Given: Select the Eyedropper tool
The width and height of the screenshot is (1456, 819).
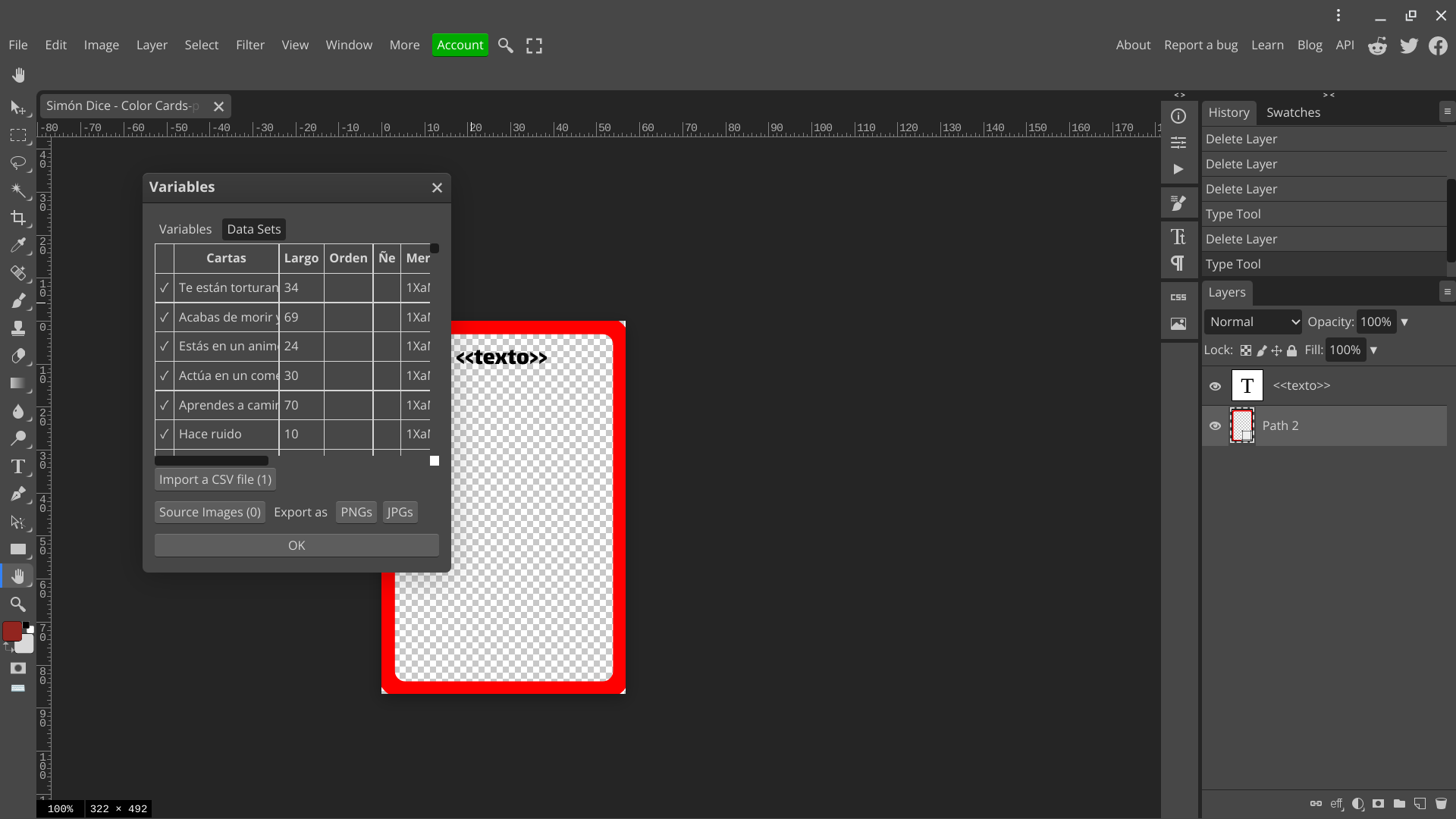Looking at the screenshot, I should [19, 246].
